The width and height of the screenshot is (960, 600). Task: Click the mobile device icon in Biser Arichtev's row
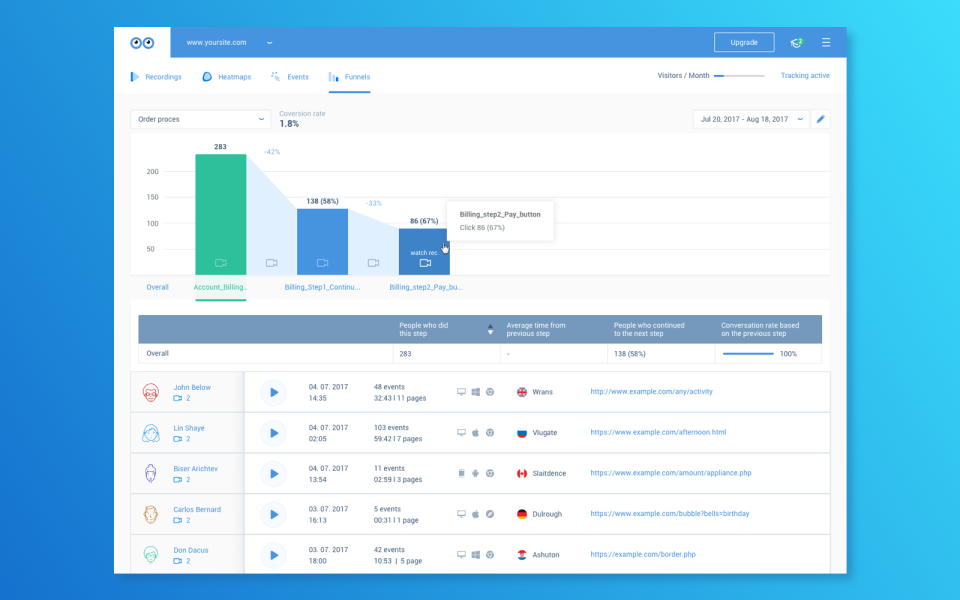(x=461, y=473)
